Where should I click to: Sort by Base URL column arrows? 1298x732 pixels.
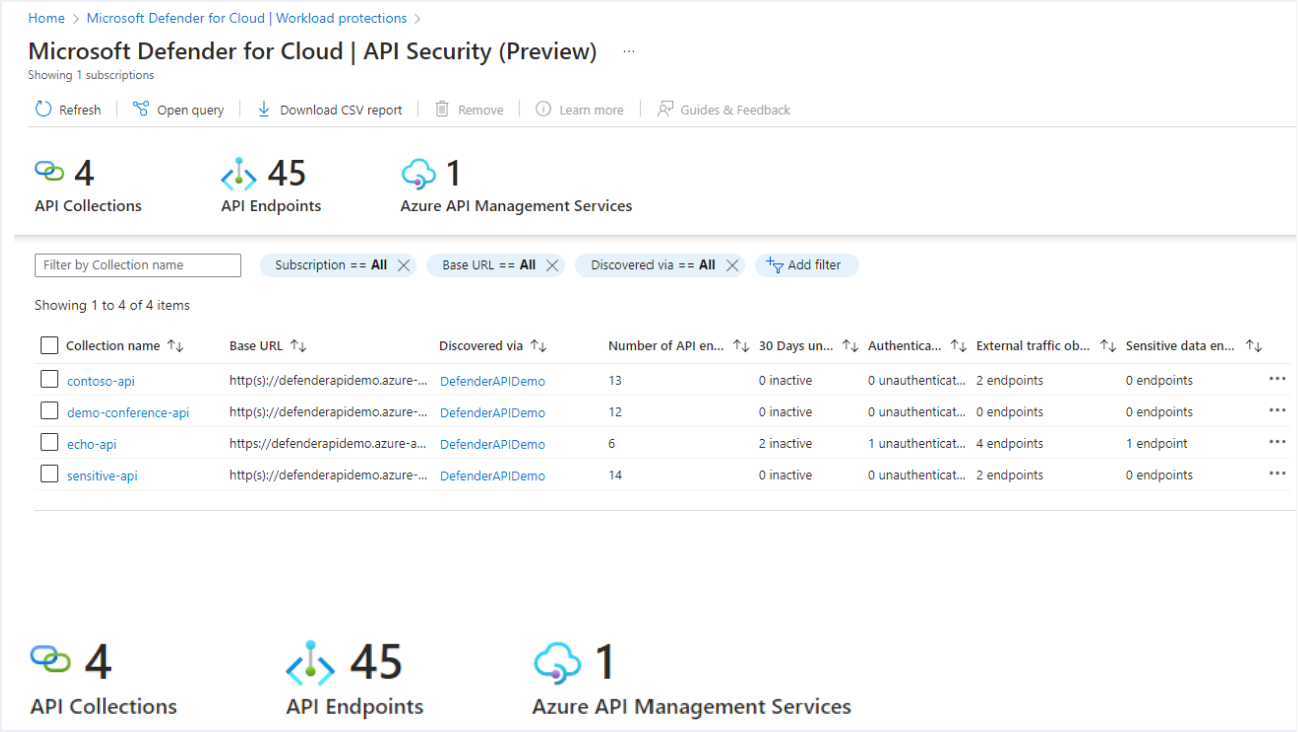pyautogui.click(x=298, y=346)
